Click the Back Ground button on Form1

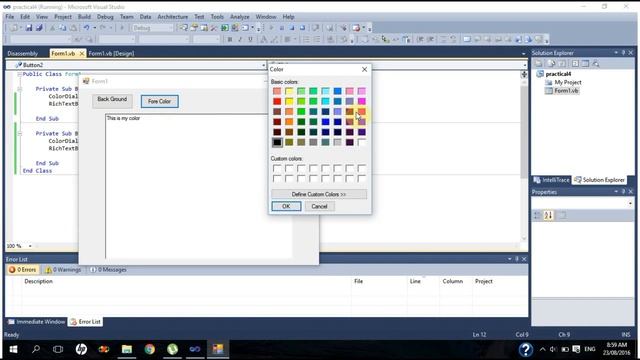point(112,100)
